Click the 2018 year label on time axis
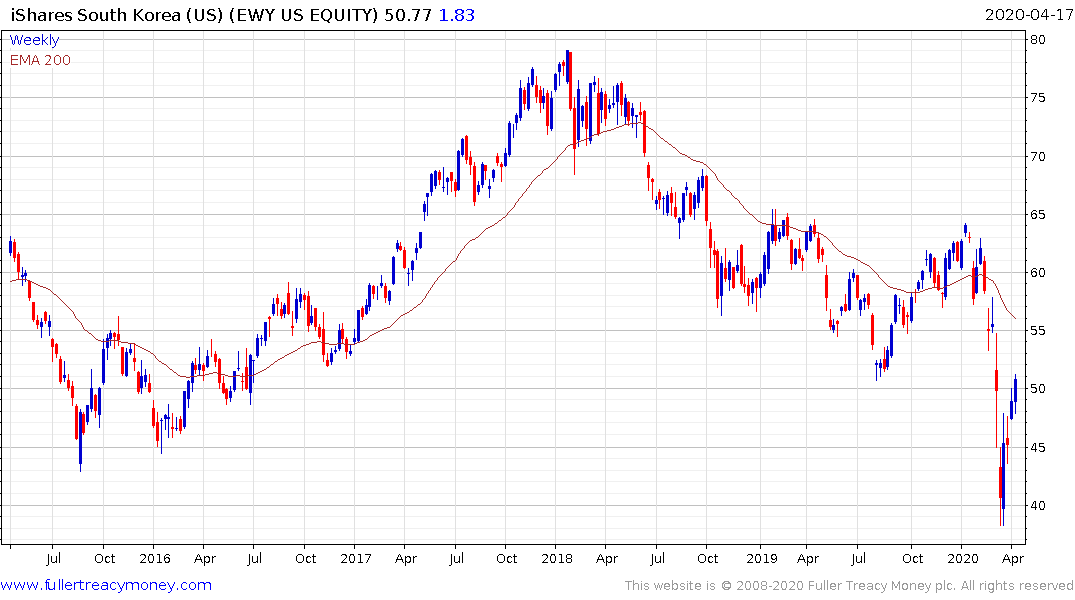Screen dimensions: 1075x600 point(557,558)
